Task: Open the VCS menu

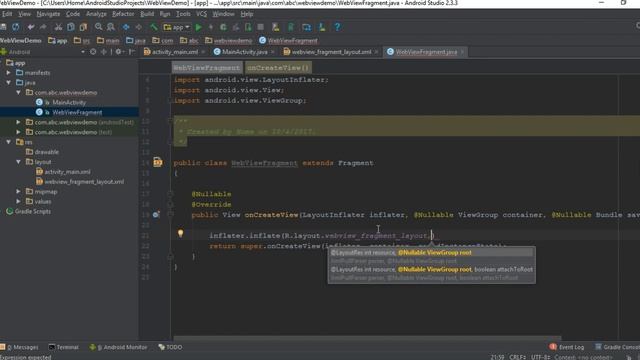Action: click(x=201, y=14)
